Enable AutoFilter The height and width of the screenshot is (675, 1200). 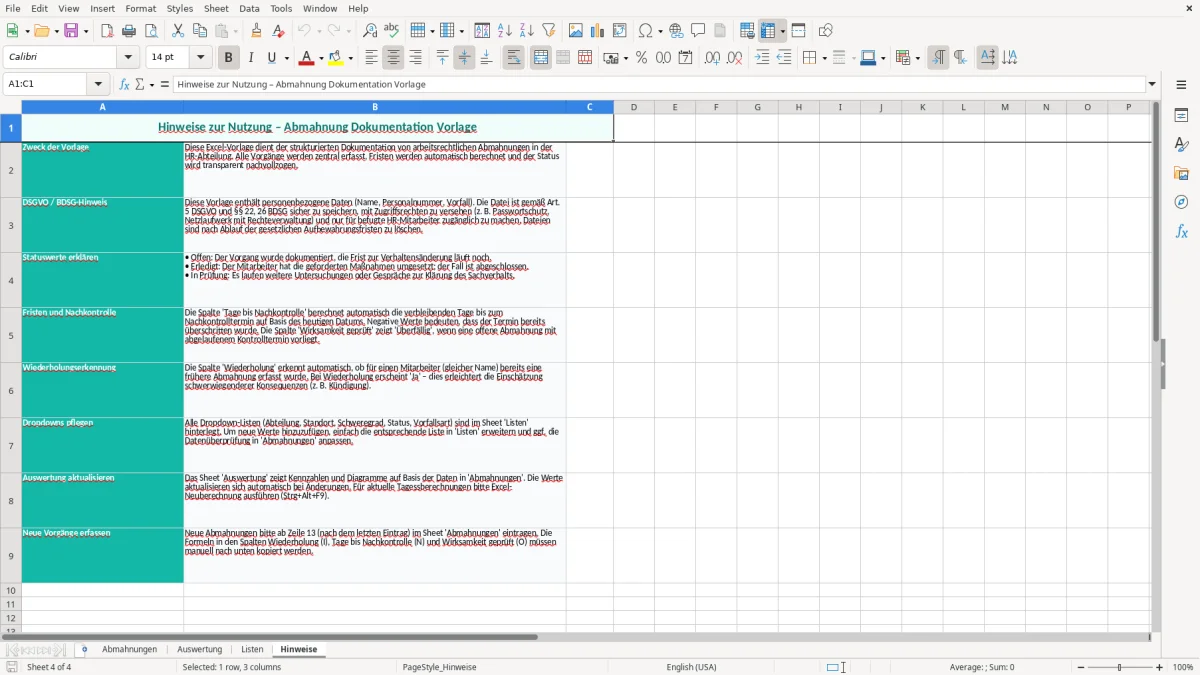pyautogui.click(x=548, y=31)
